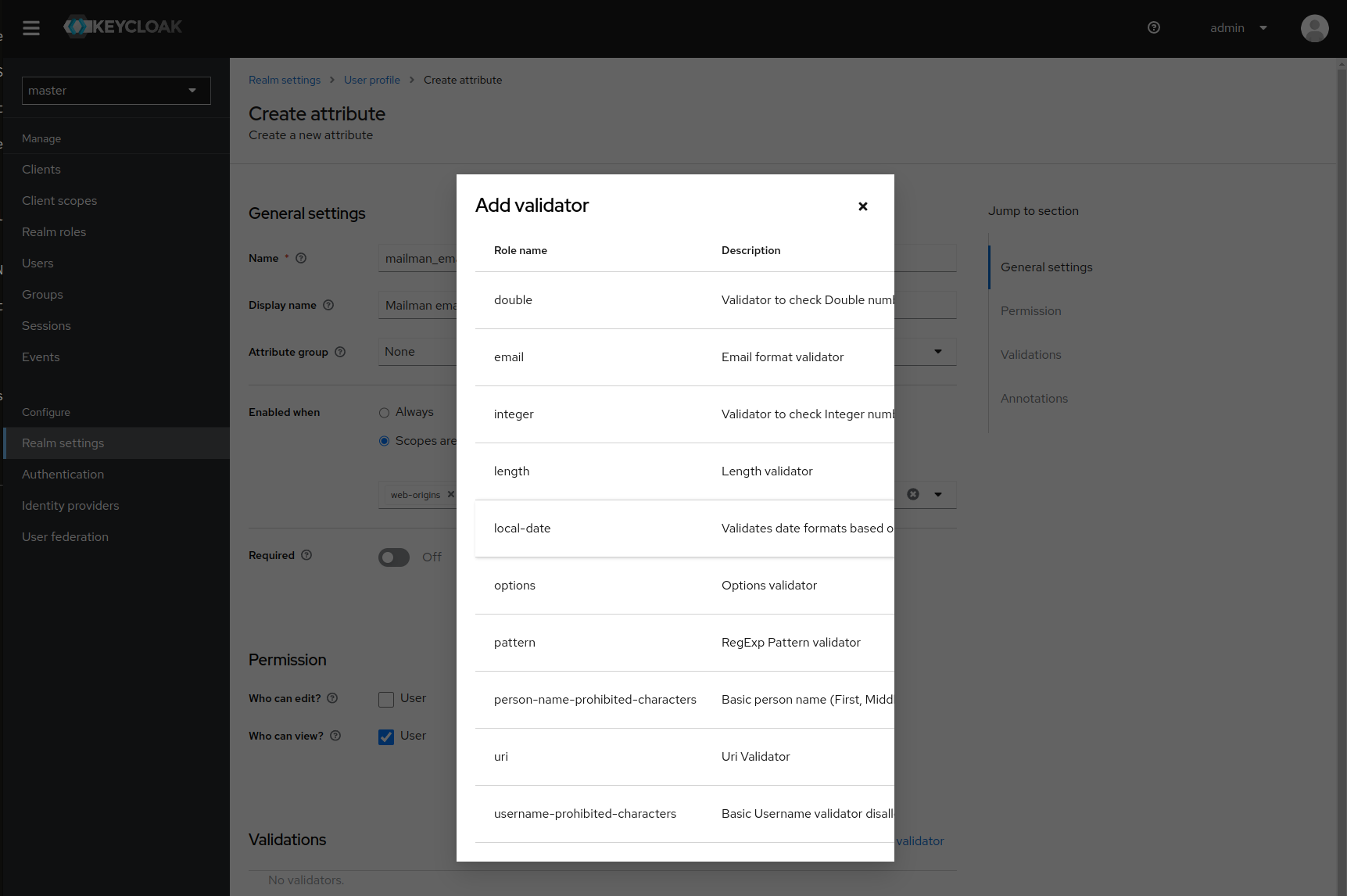The height and width of the screenshot is (896, 1347).
Task: Open help via the question mark icon
Action: (x=1154, y=27)
